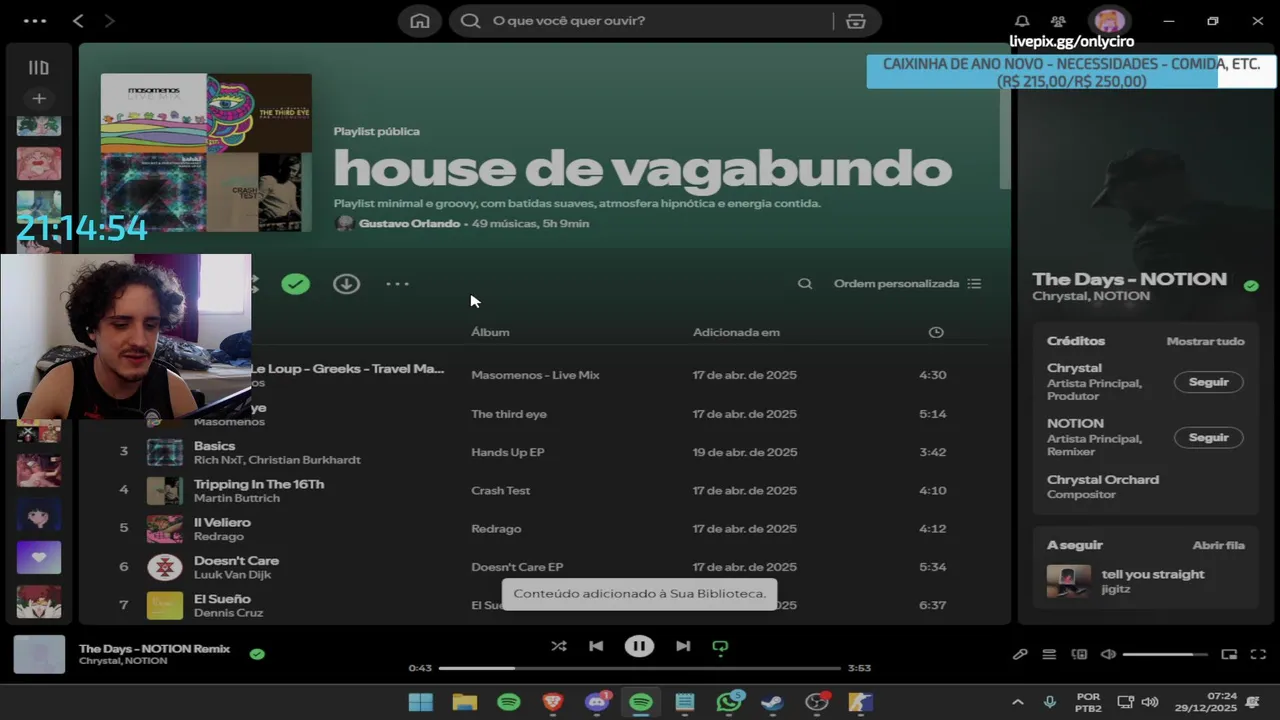
Task: Toggle shuffle playback
Action: pos(559,646)
